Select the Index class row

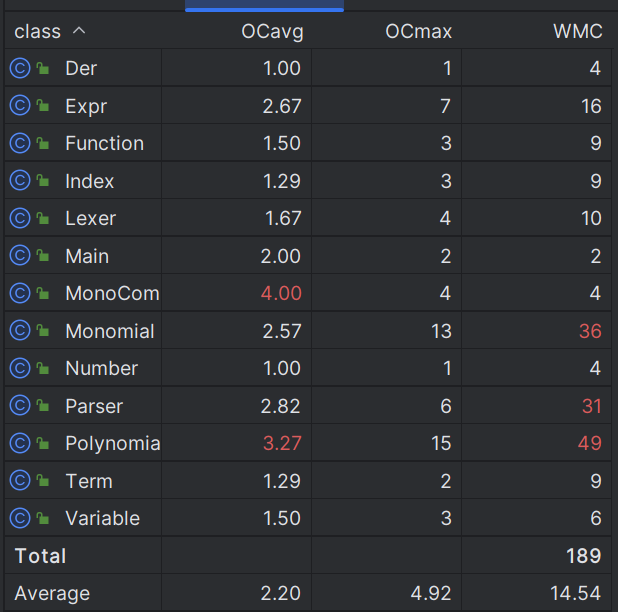308,181
